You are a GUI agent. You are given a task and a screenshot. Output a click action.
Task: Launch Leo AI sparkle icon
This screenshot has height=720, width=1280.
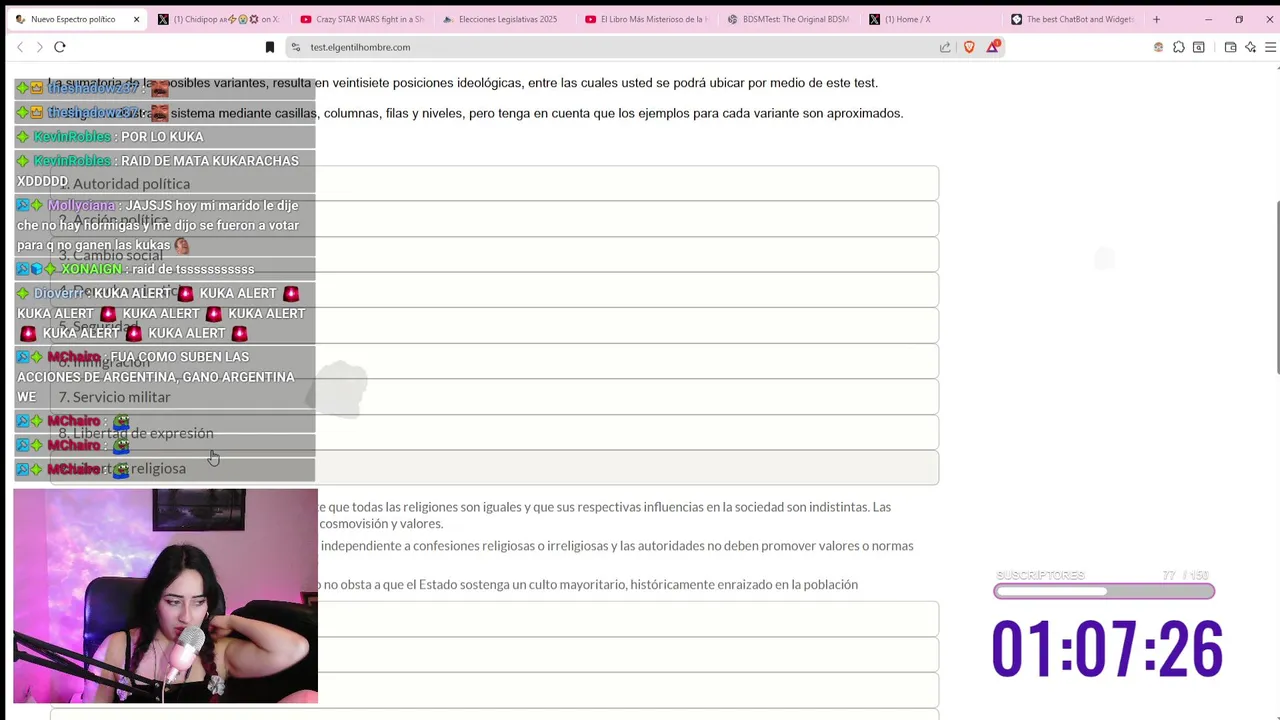tap(1250, 47)
